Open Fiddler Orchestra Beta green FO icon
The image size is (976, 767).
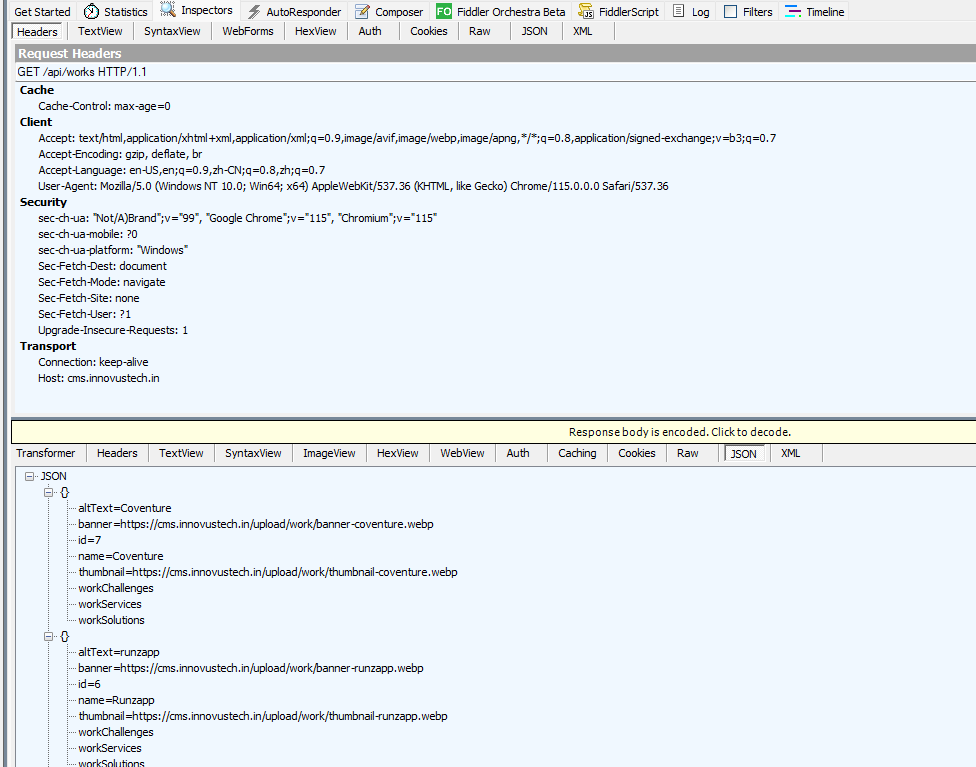pyautogui.click(x=444, y=11)
